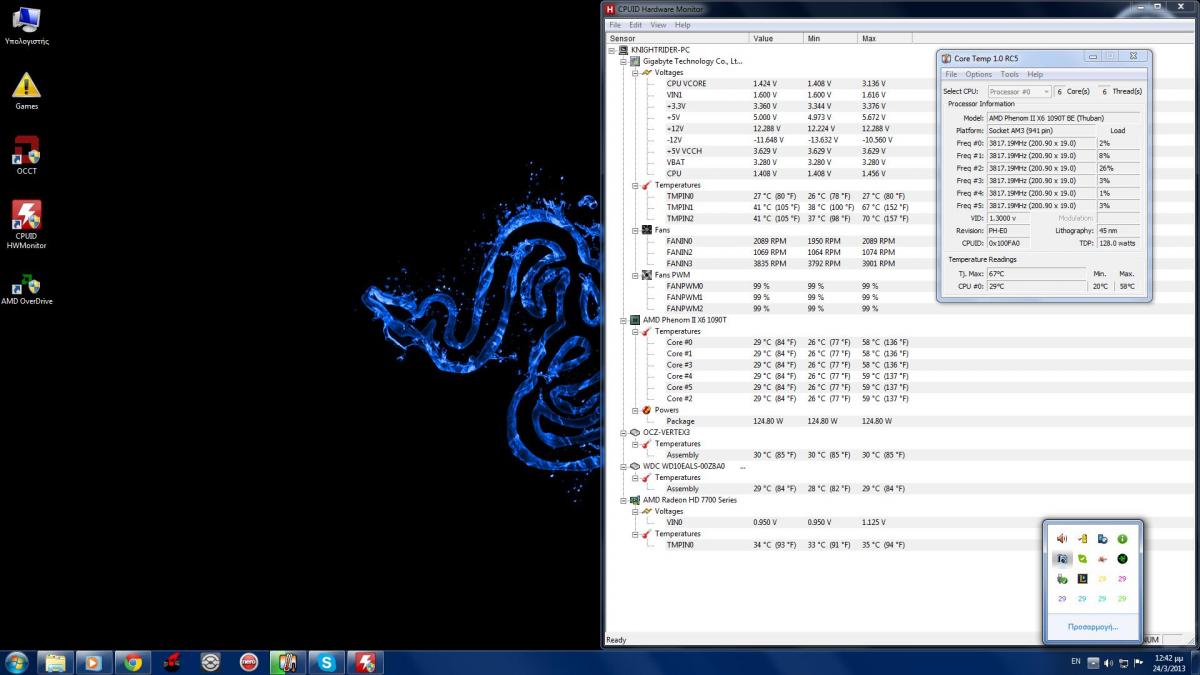The height and width of the screenshot is (675, 1200).
Task: Click the volume icon in the system tray
Action: tap(1108, 662)
